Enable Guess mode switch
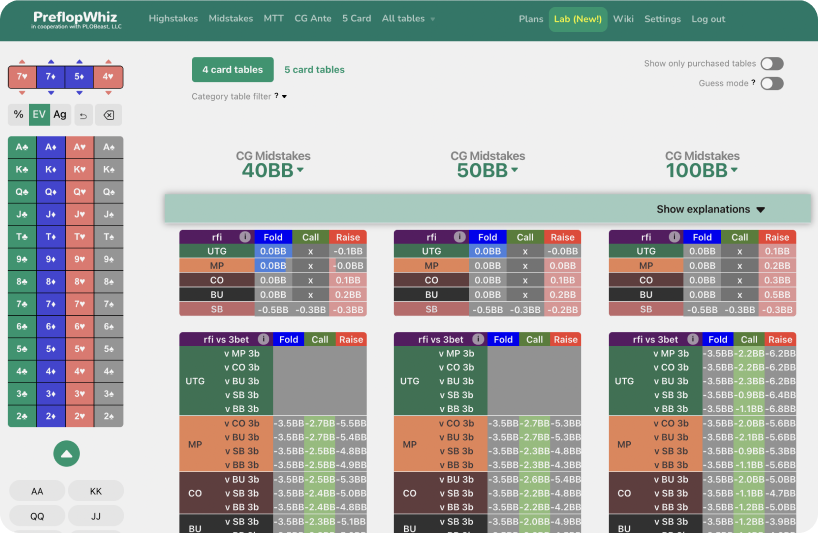Viewport: 818px width, 533px height. [x=771, y=84]
